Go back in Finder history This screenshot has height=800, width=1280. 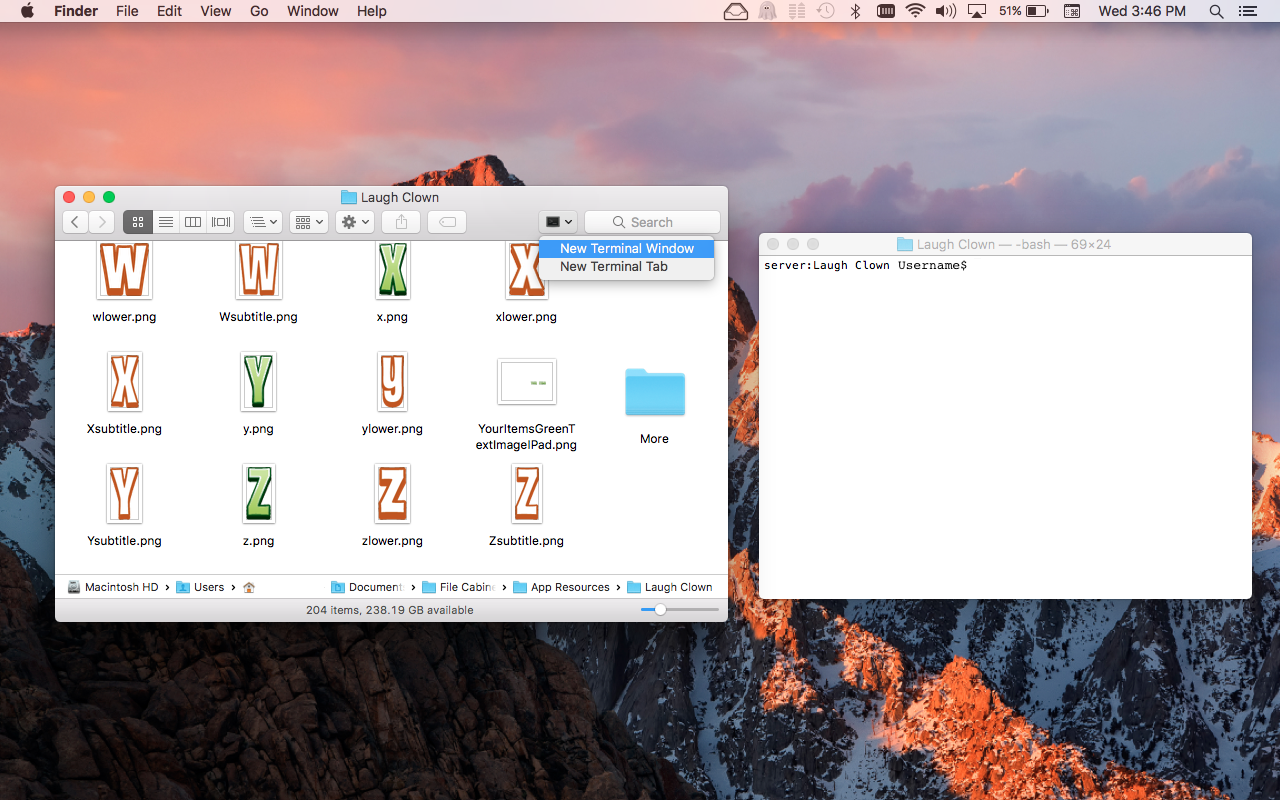point(75,222)
